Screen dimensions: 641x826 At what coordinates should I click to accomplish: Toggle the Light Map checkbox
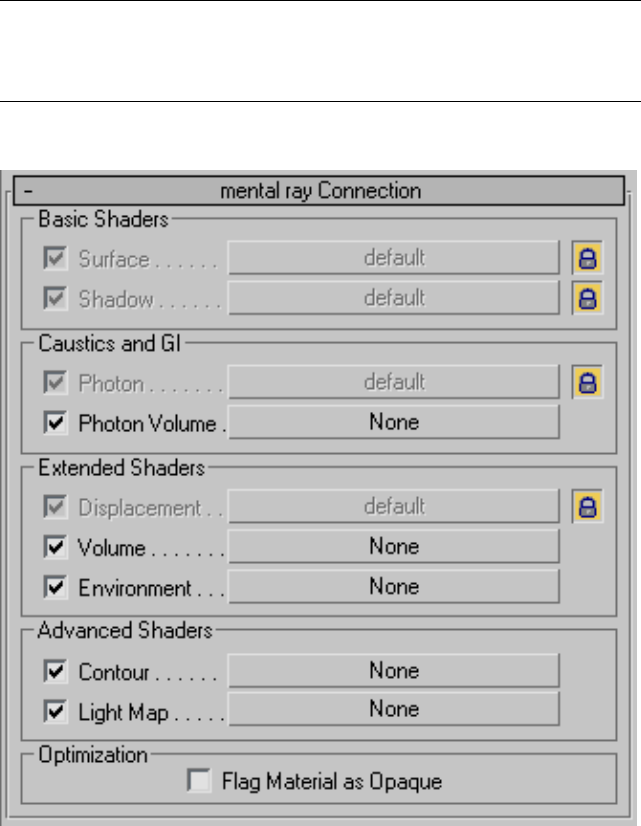tap(54, 711)
